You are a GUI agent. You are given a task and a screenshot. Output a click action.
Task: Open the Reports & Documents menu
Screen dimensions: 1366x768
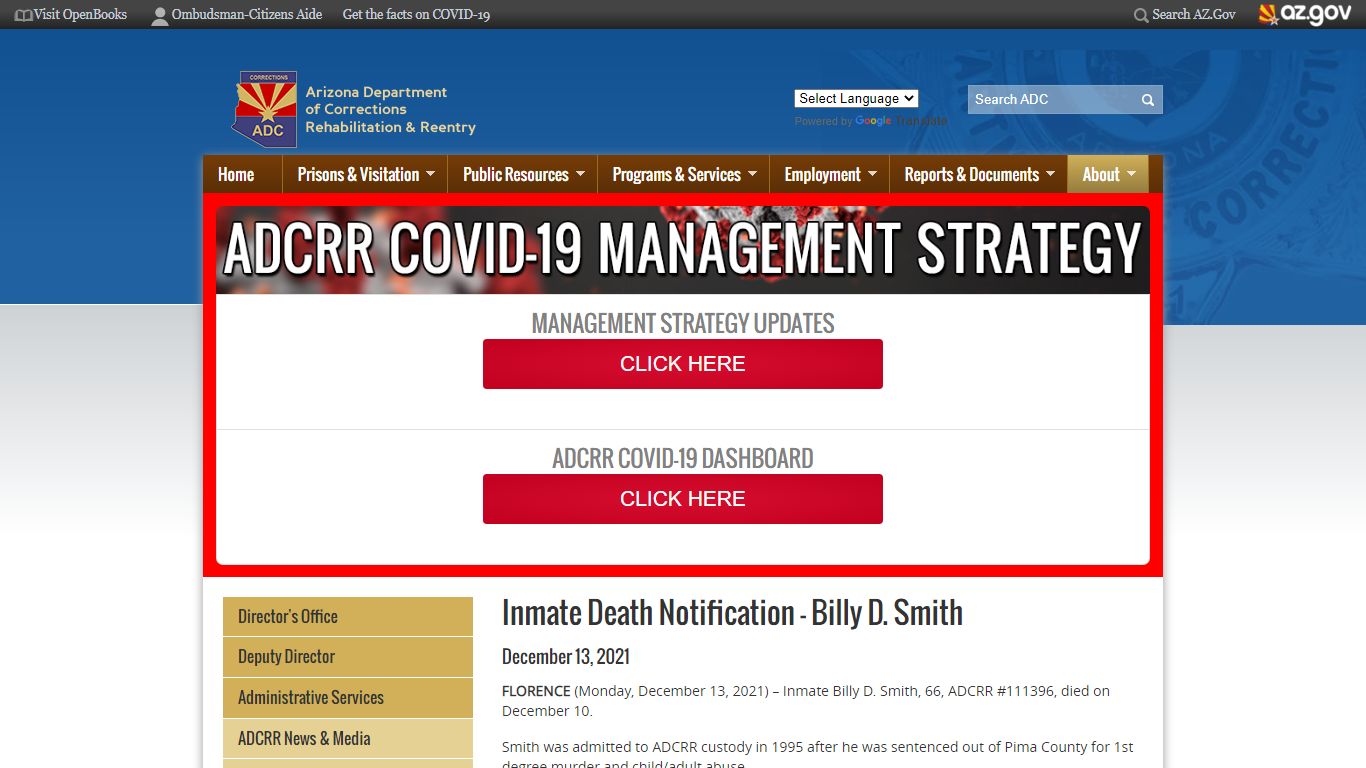[x=979, y=174]
